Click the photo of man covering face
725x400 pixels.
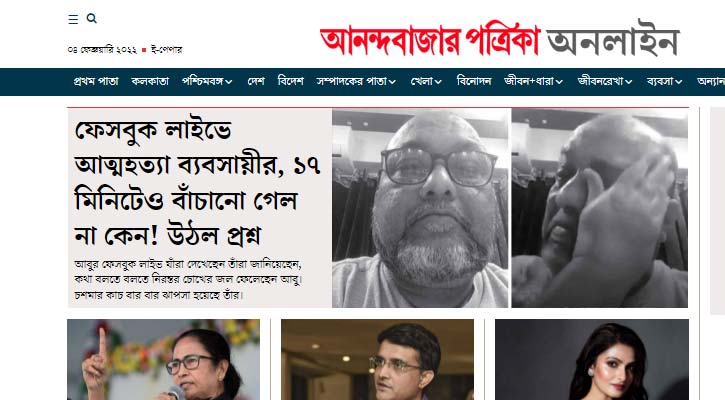[x=600, y=208]
